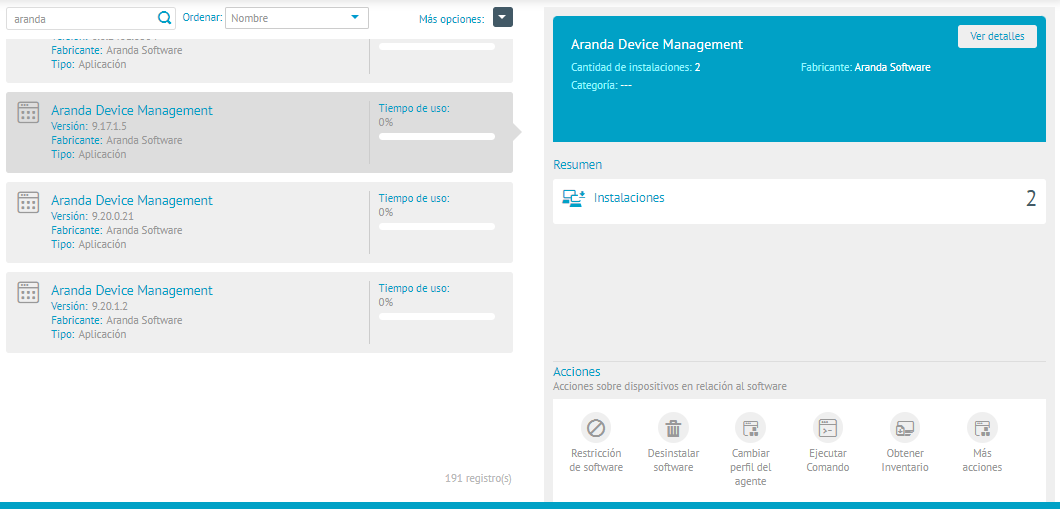The image size is (1060, 509).
Task: Click the Acciones section heading
Action: [577, 371]
